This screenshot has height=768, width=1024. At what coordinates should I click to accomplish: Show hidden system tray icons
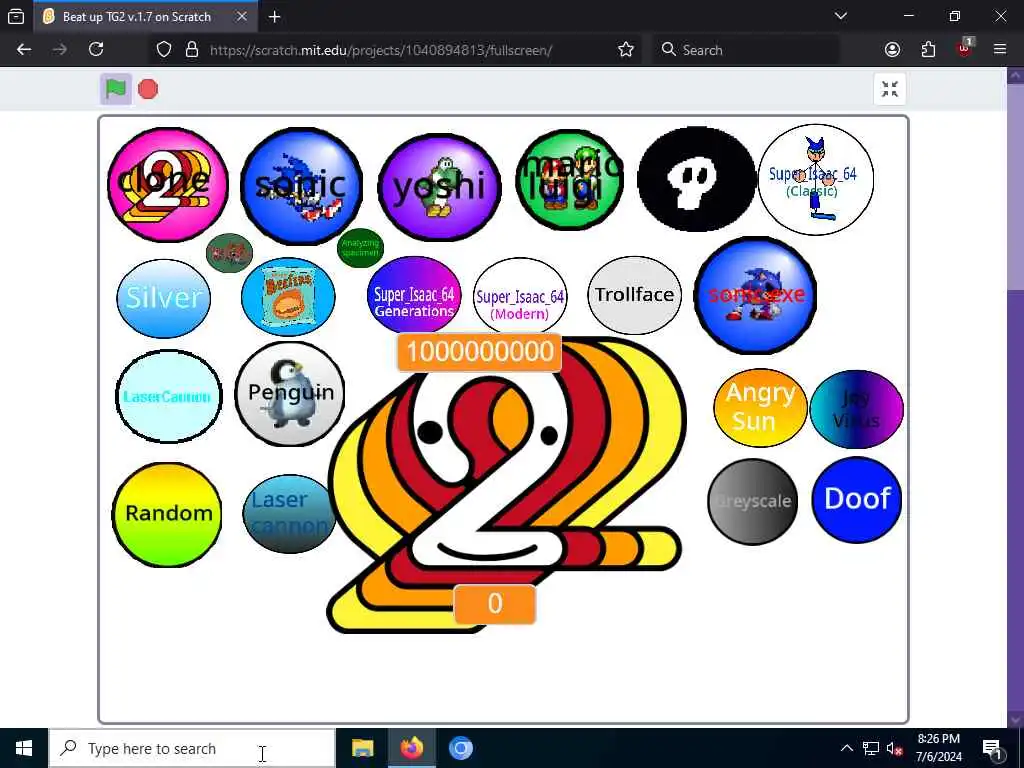[x=846, y=748]
